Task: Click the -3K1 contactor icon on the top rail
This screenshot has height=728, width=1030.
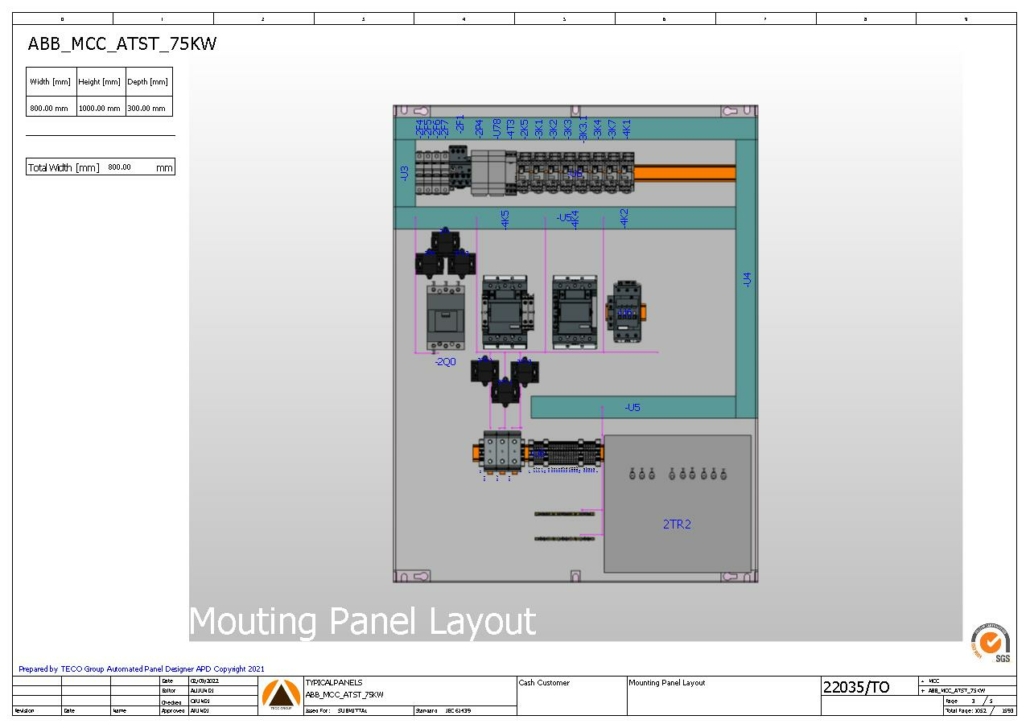Action: tap(541, 170)
